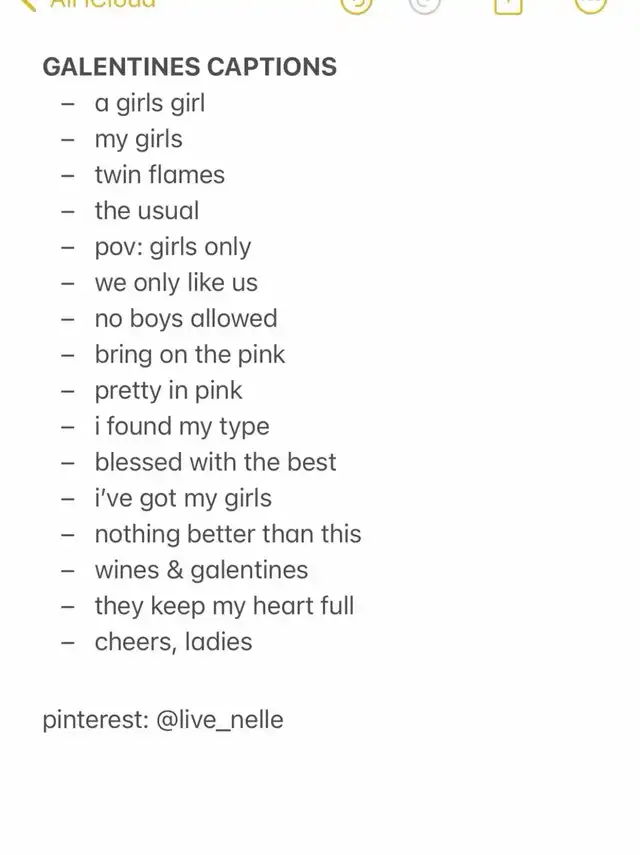Screen dimensions: 640x855
Task: Click the GALENTINES CAPTIONS heading
Action: tap(190, 67)
